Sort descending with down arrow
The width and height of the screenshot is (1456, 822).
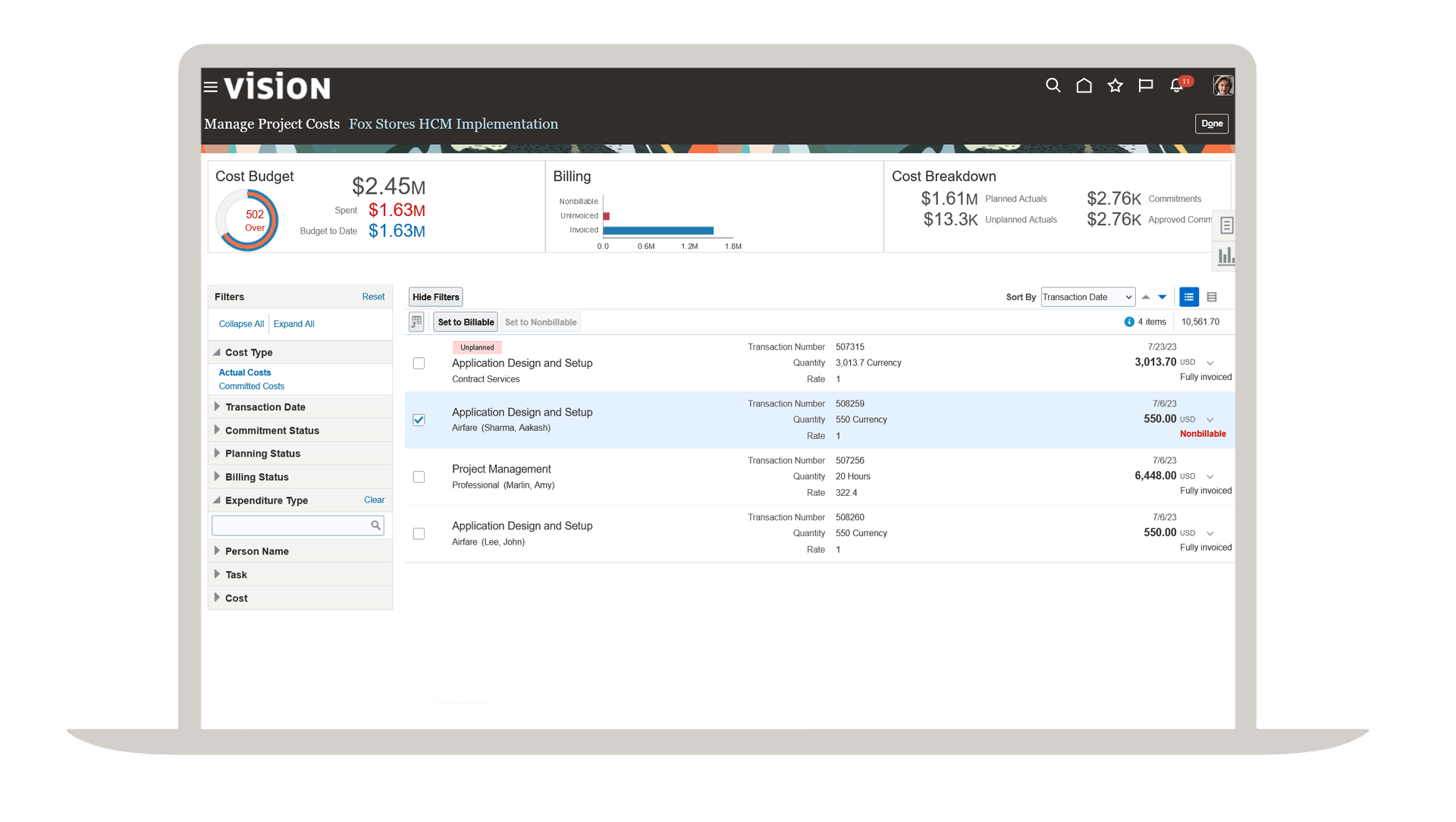[x=1162, y=297]
